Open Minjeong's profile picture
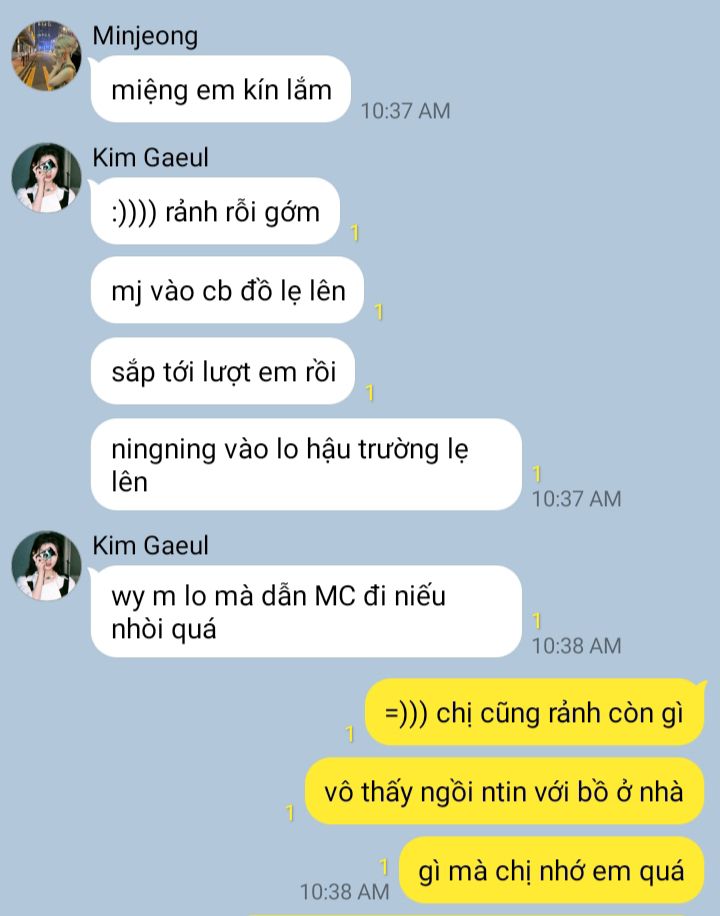The image size is (720, 916). pyautogui.click(x=46, y=55)
